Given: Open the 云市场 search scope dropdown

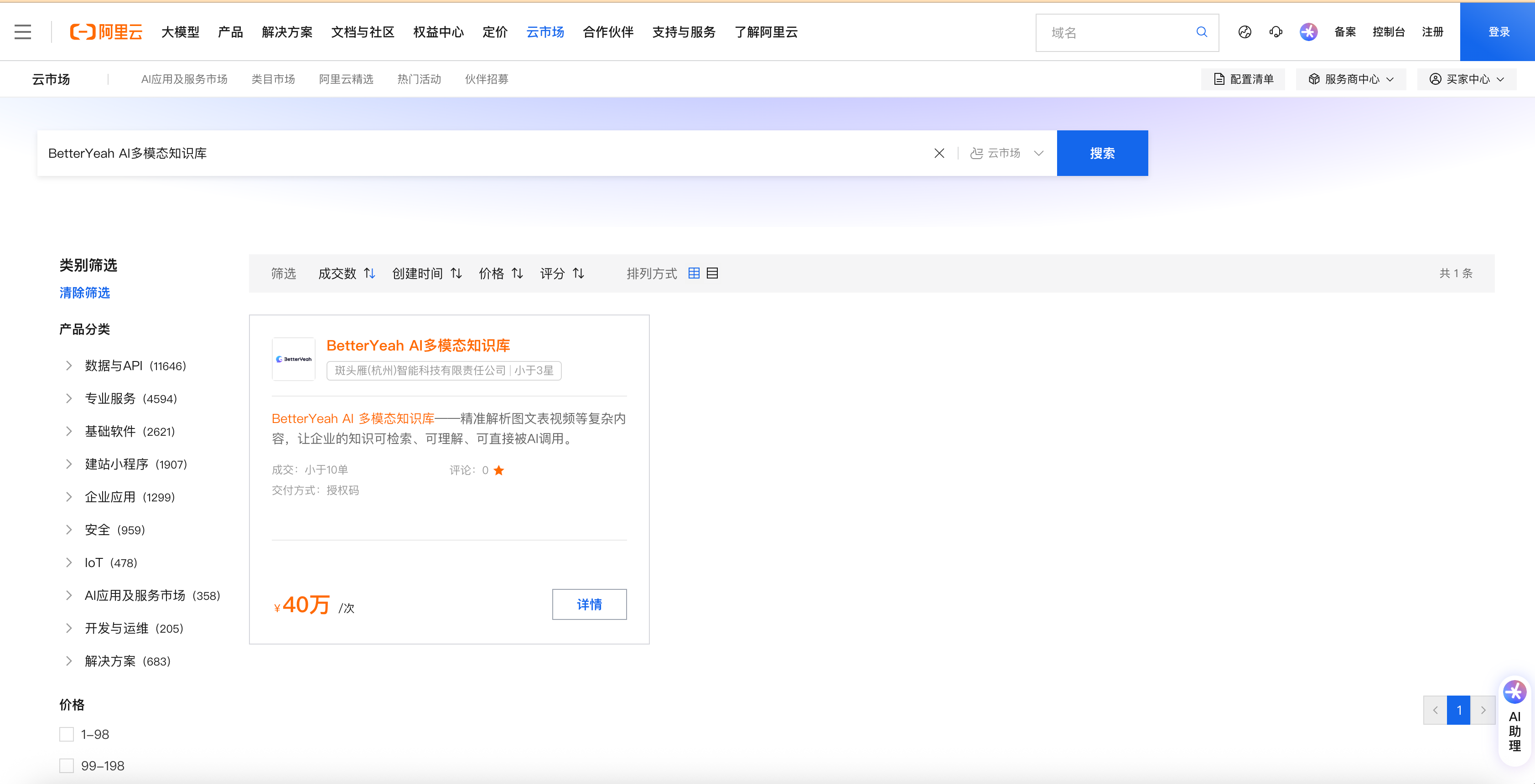Looking at the screenshot, I should (1006, 153).
